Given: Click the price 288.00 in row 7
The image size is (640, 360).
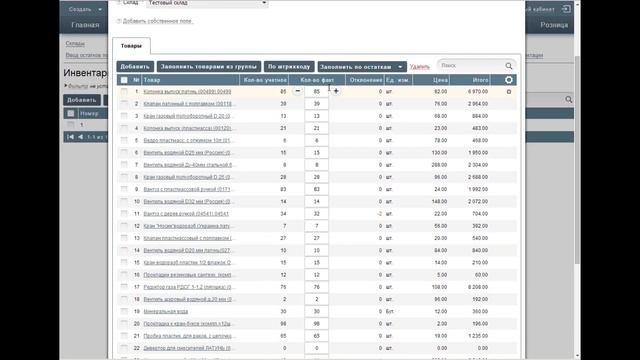Looking at the screenshot, I should pyautogui.click(x=439, y=165).
